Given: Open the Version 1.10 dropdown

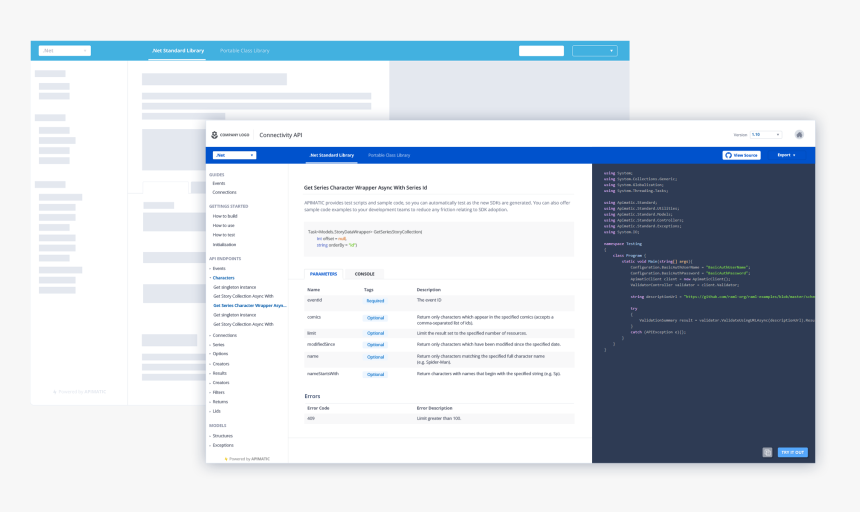Looking at the screenshot, I should [765, 135].
